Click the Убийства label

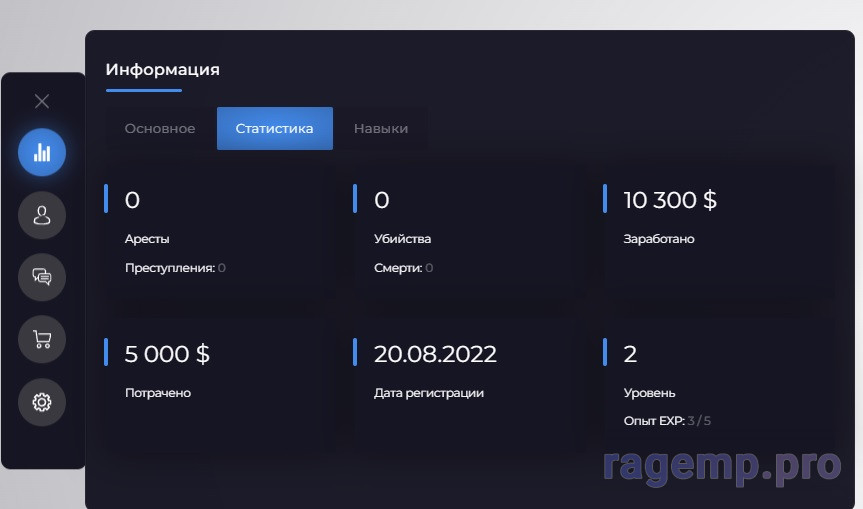click(402, 239)
